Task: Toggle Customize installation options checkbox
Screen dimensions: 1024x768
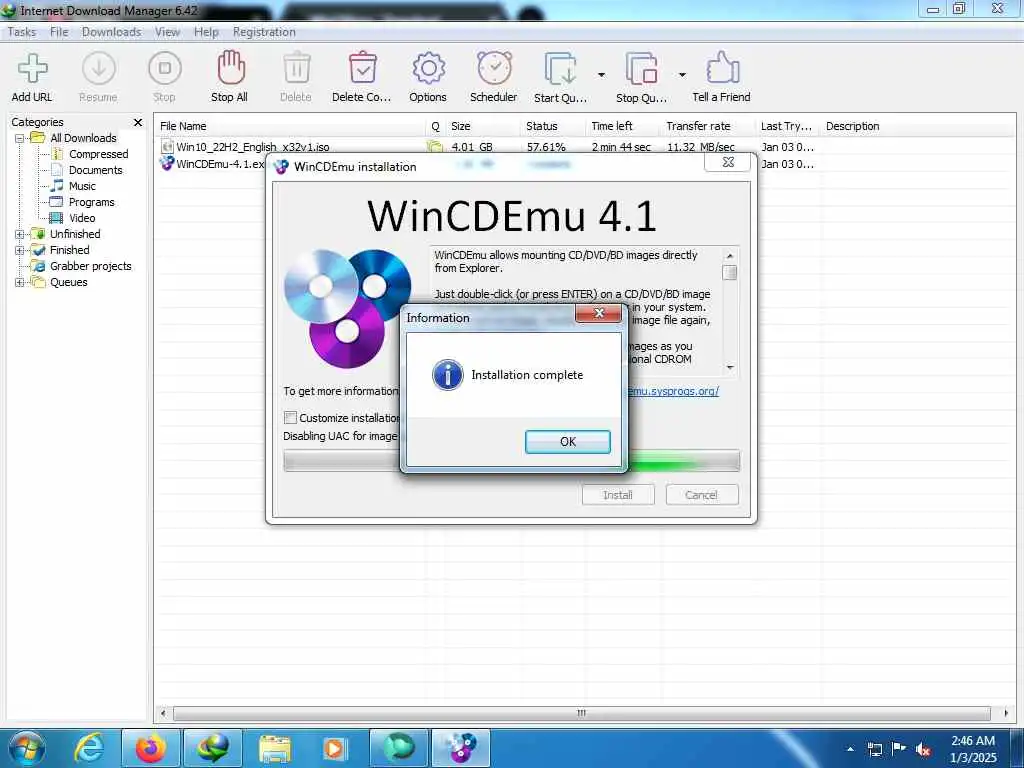Action: [x=291, y=418]
